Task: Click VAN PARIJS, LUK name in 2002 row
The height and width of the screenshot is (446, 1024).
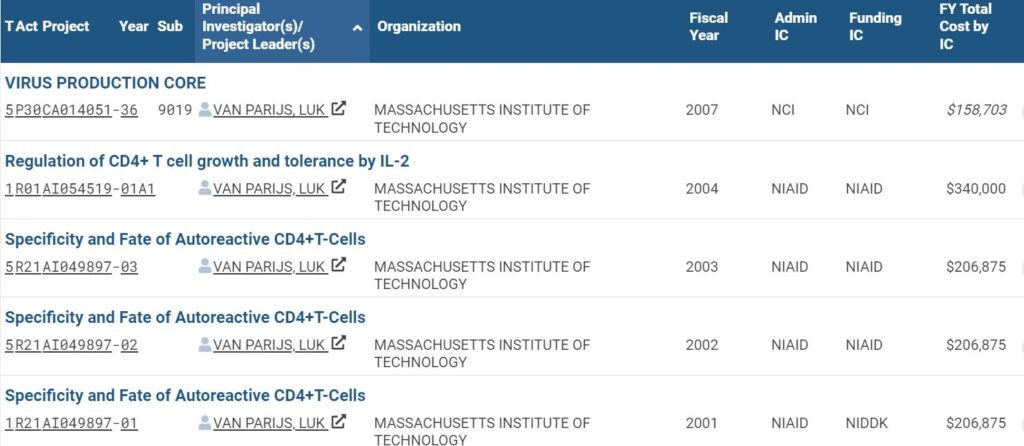Action: tap(269, 345)
